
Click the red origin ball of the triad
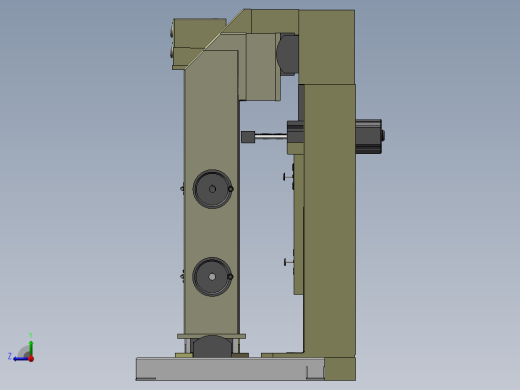(31, 359)
